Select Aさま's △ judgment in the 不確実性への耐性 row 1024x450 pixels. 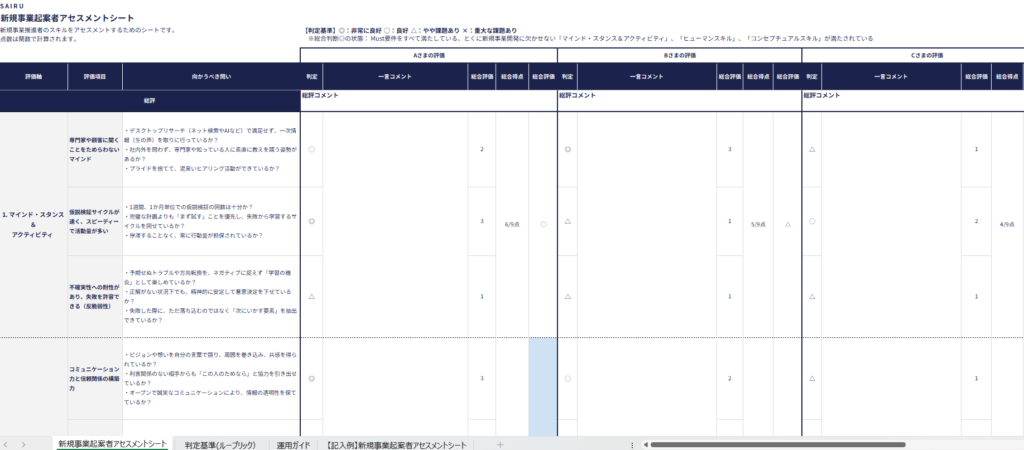coord(312,296)
